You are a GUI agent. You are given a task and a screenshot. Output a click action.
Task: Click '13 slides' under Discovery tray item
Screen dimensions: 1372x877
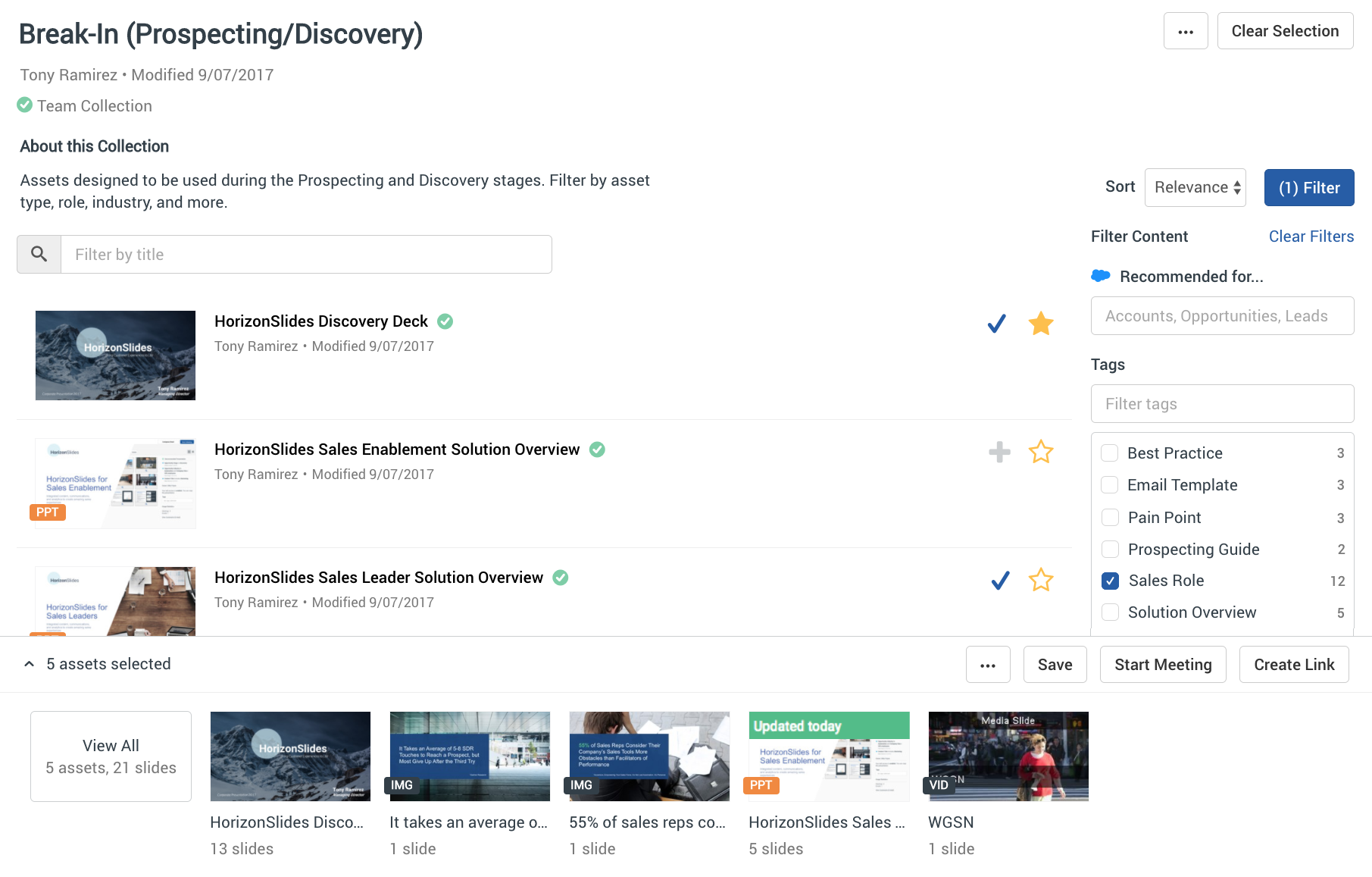pos(242,849)
